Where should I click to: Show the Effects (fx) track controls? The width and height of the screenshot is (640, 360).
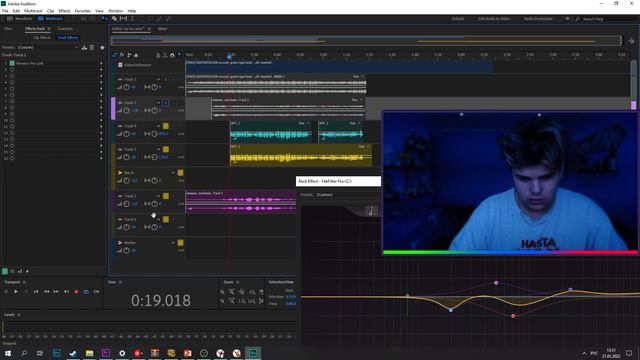122,55
